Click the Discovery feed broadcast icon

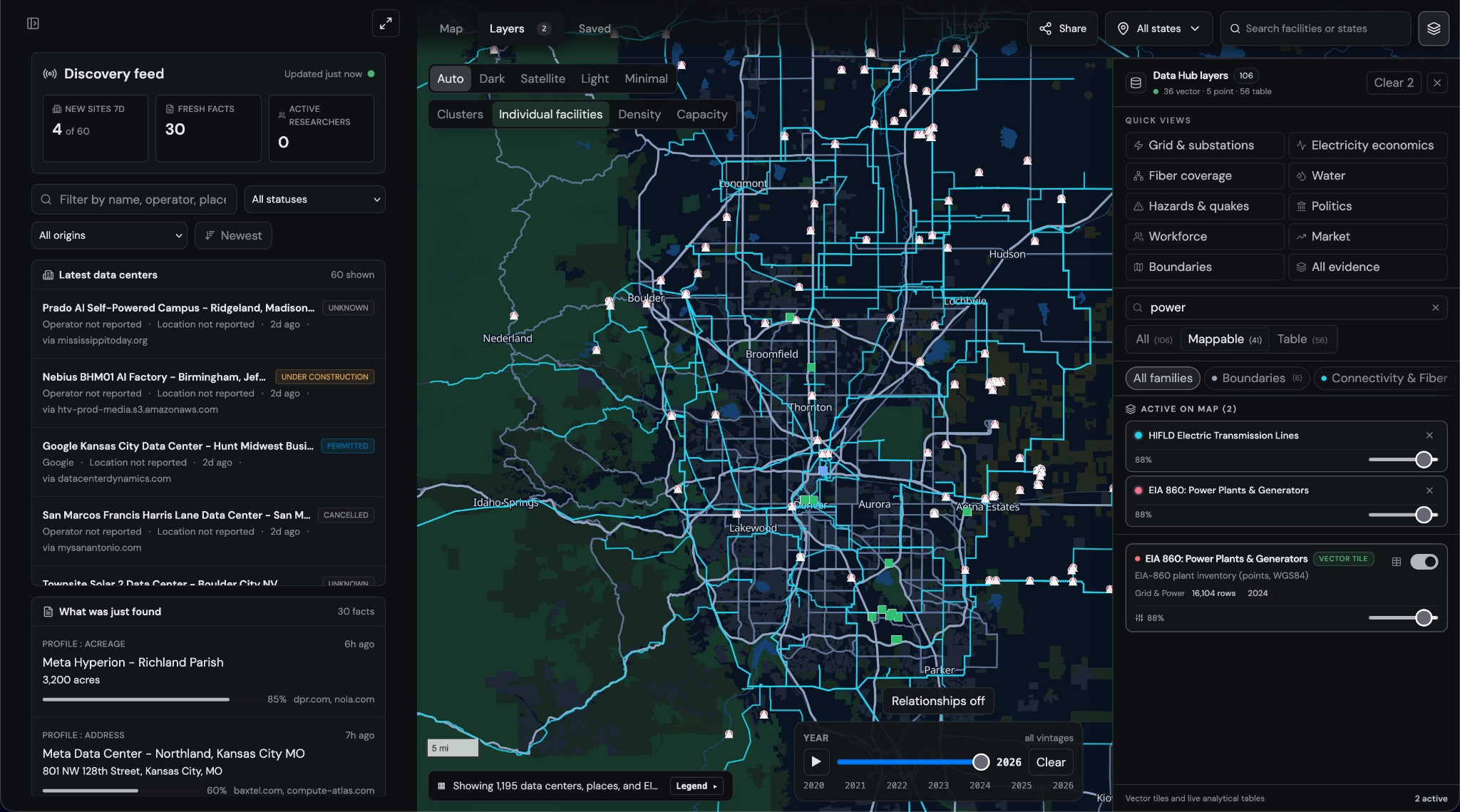pyautogui.click(x=50, y=74)
